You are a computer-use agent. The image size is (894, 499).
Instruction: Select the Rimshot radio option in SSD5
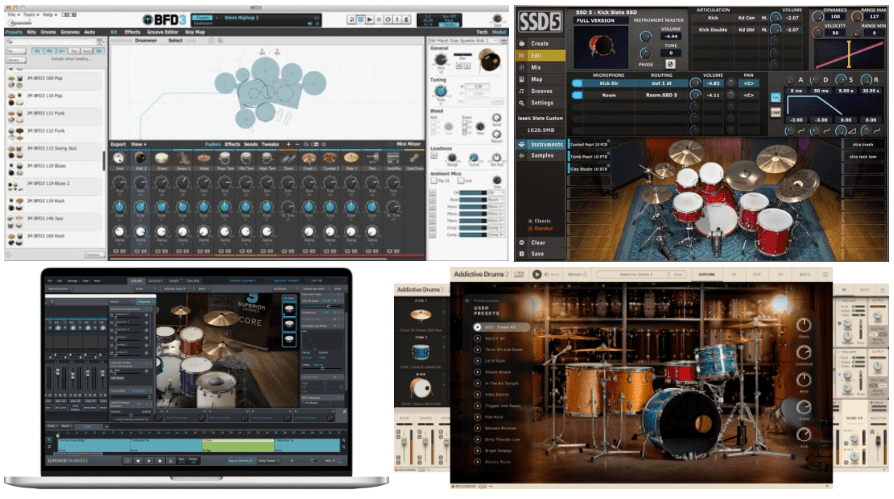[530, 227]
